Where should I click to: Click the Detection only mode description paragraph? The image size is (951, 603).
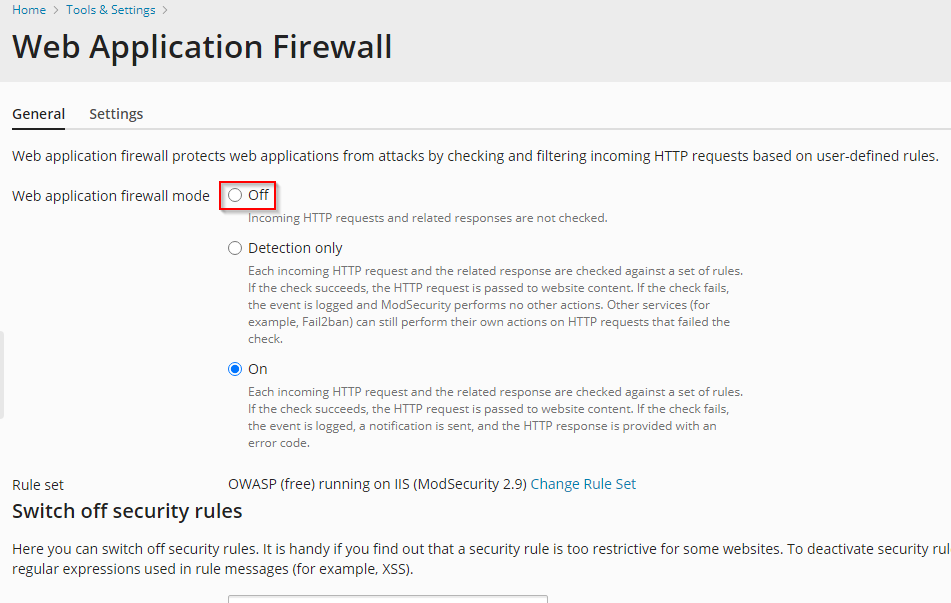tap(495, 304)
